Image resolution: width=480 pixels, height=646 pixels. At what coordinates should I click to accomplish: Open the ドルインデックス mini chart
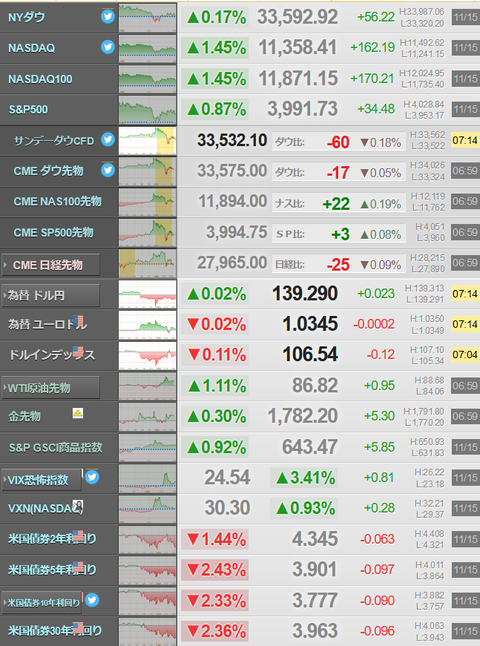[148, 356]
